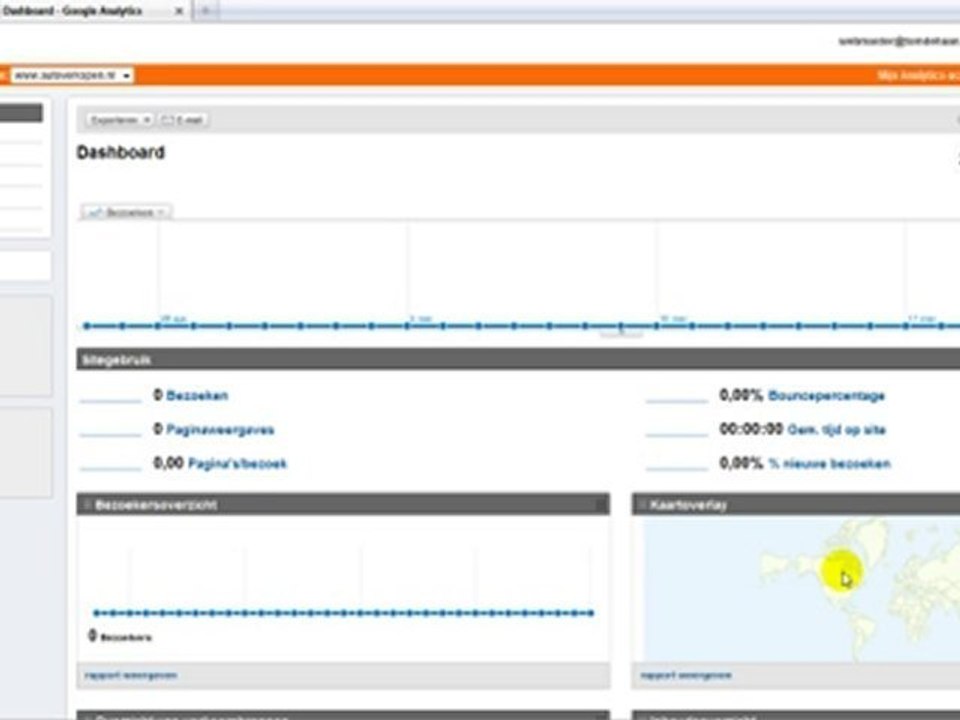Click the Sitegebruik section header
This screenshot has width=960, height=720.
518,359
